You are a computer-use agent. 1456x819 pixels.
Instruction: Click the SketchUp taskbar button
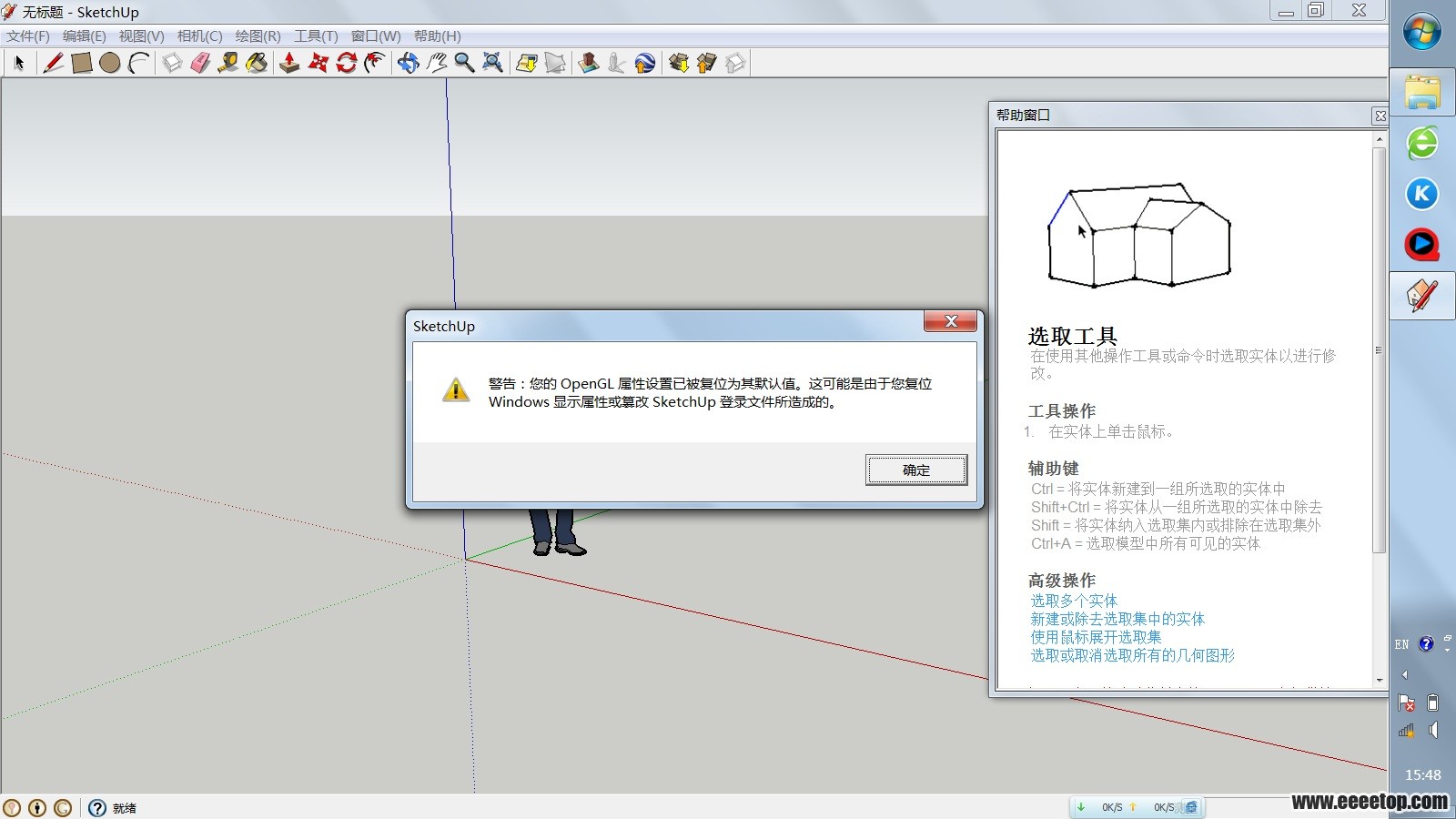(1422, 296)
